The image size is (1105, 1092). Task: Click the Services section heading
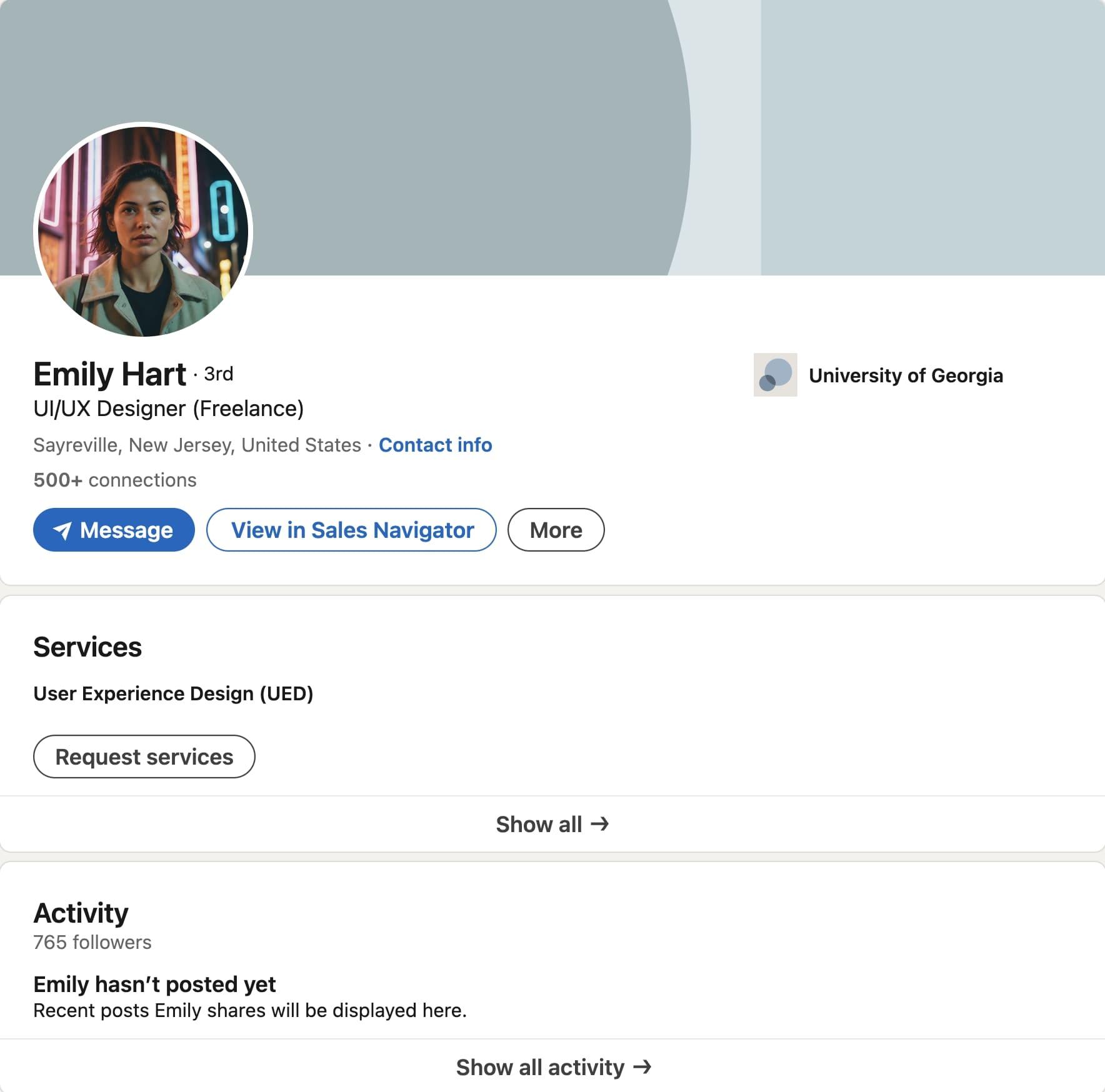tap(87, 647)
